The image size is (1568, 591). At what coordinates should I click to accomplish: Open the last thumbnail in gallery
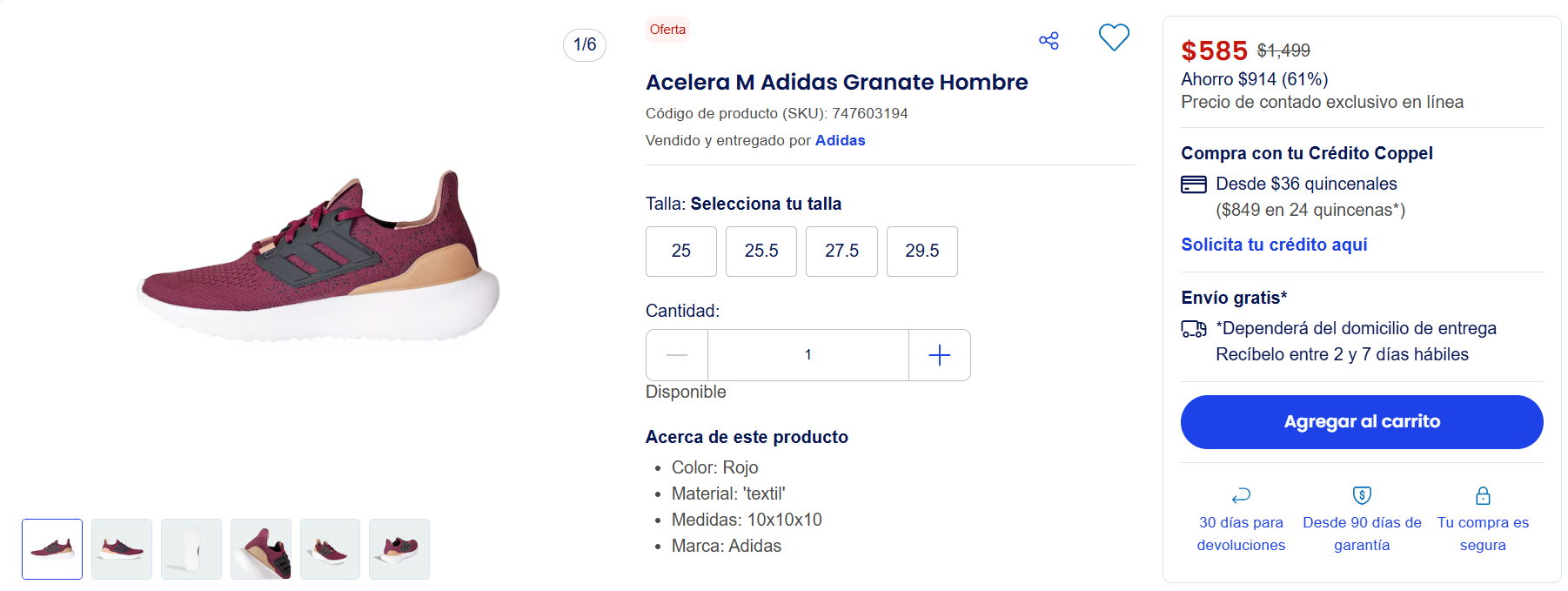pos(399,549)
